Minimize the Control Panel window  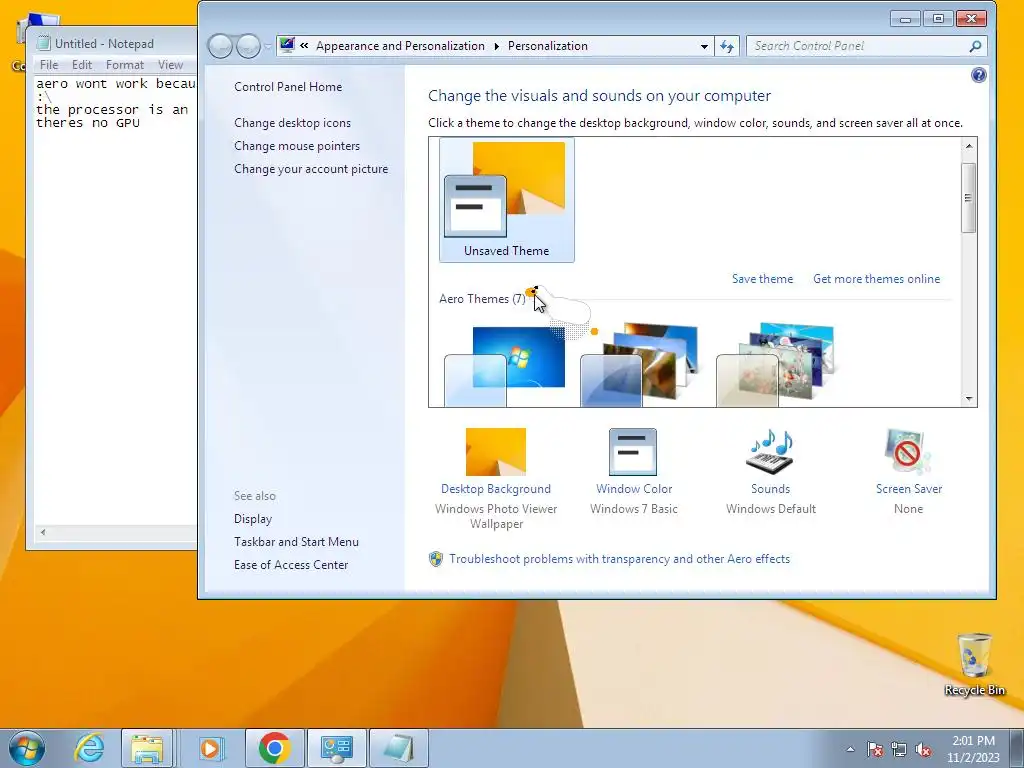click(906, 18)
